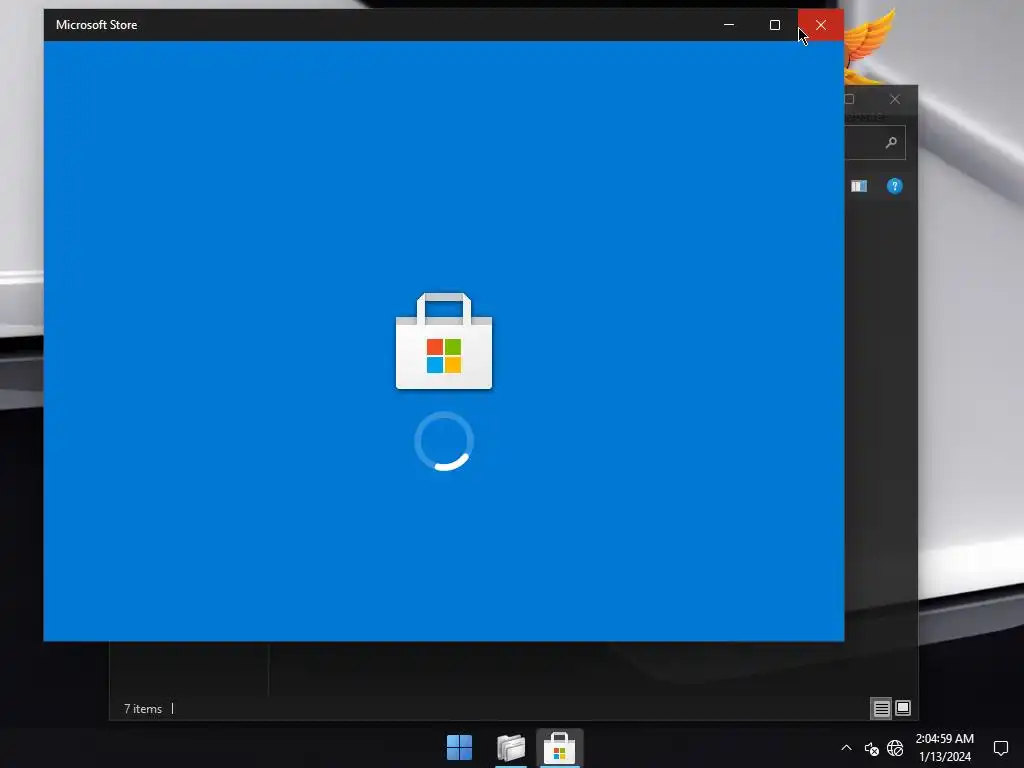This screenshot has width=1024, height=768.
Task: Click the Microsoft Store title text
Action: pyautogui.click(x=97, y=25)
